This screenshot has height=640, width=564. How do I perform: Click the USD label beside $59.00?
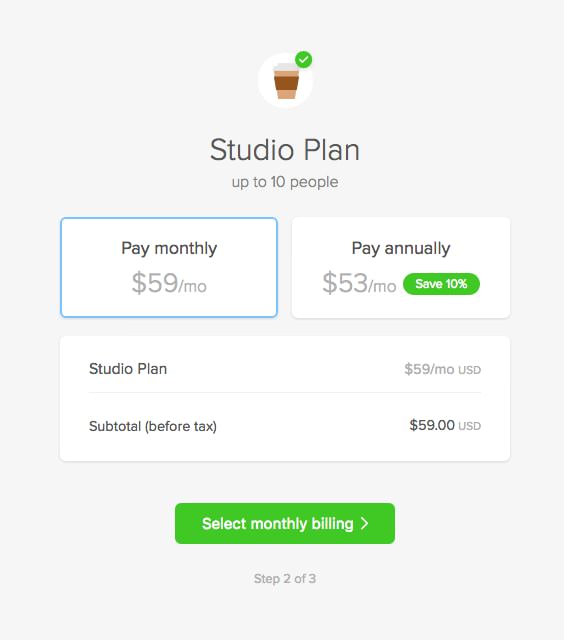[x=469, y=426]
